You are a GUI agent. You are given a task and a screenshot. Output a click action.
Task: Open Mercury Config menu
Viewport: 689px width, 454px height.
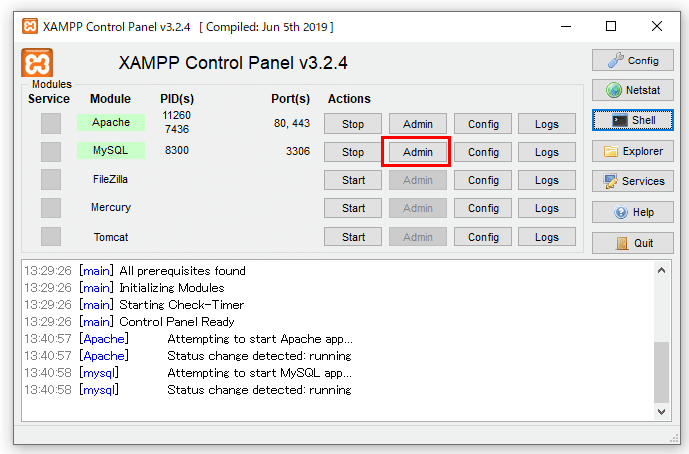click(483, 208)
